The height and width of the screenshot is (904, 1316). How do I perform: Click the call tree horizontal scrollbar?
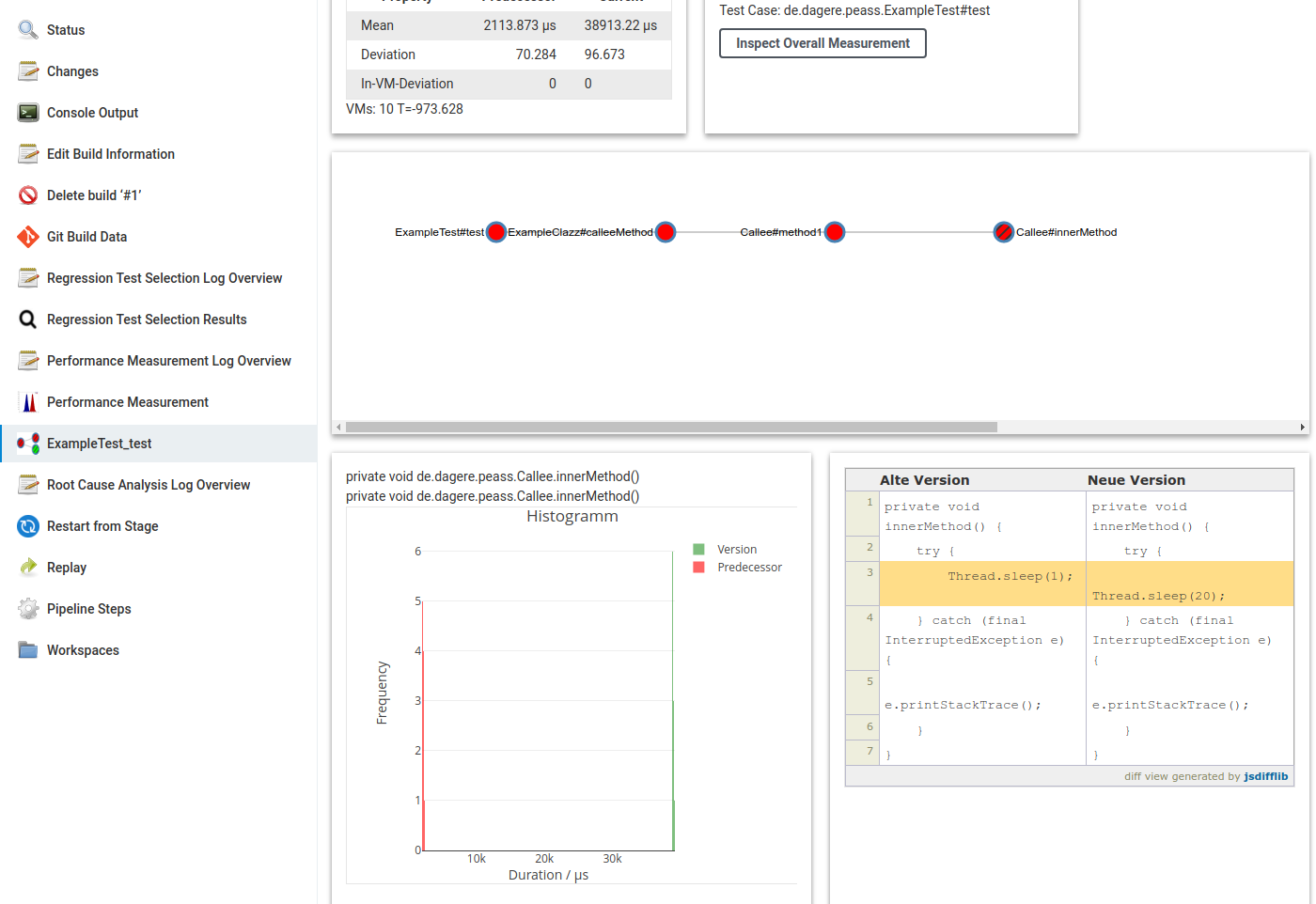pos(671,427)
